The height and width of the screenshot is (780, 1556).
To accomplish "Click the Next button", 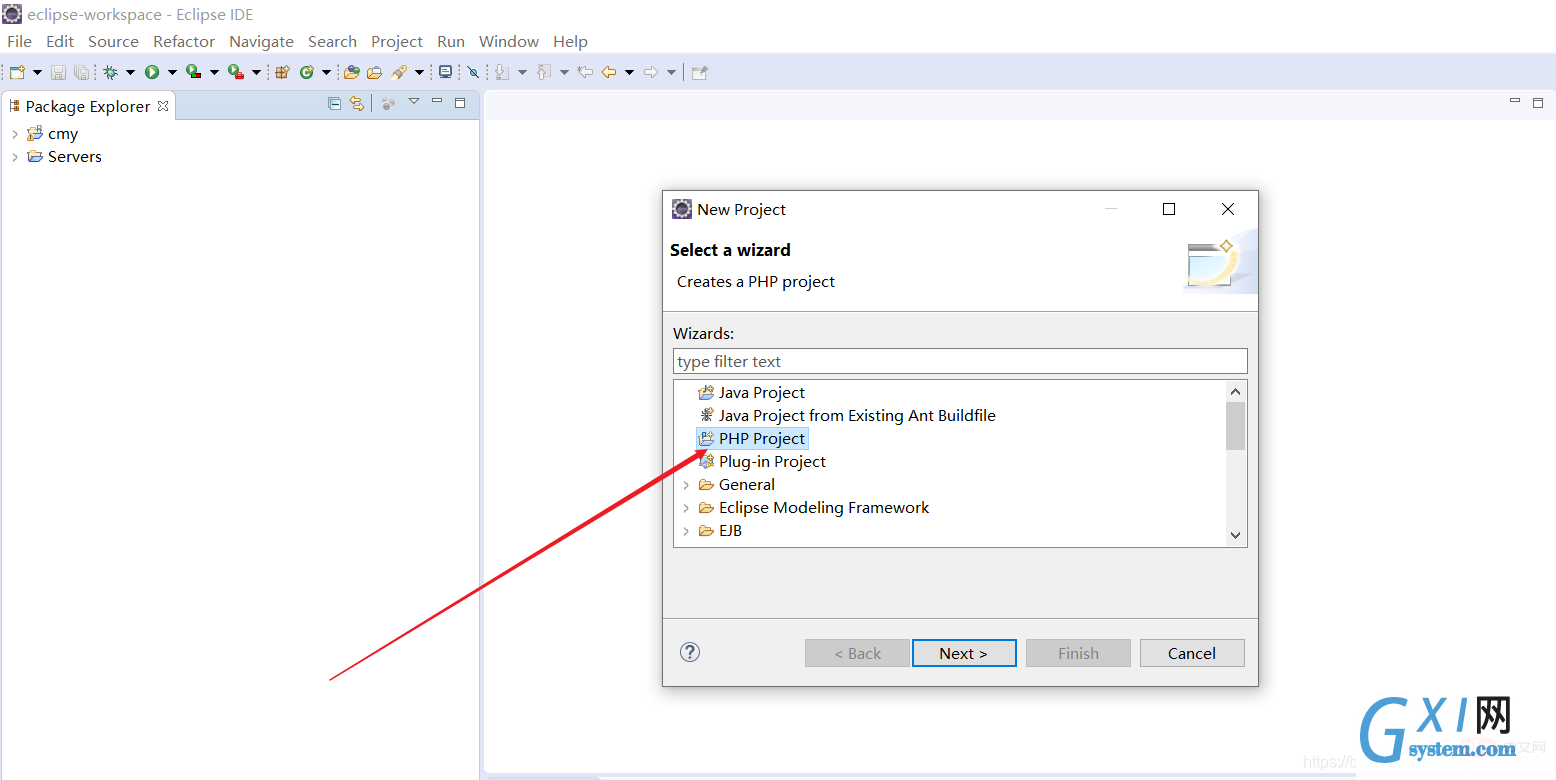I will (x=964, y=653).
